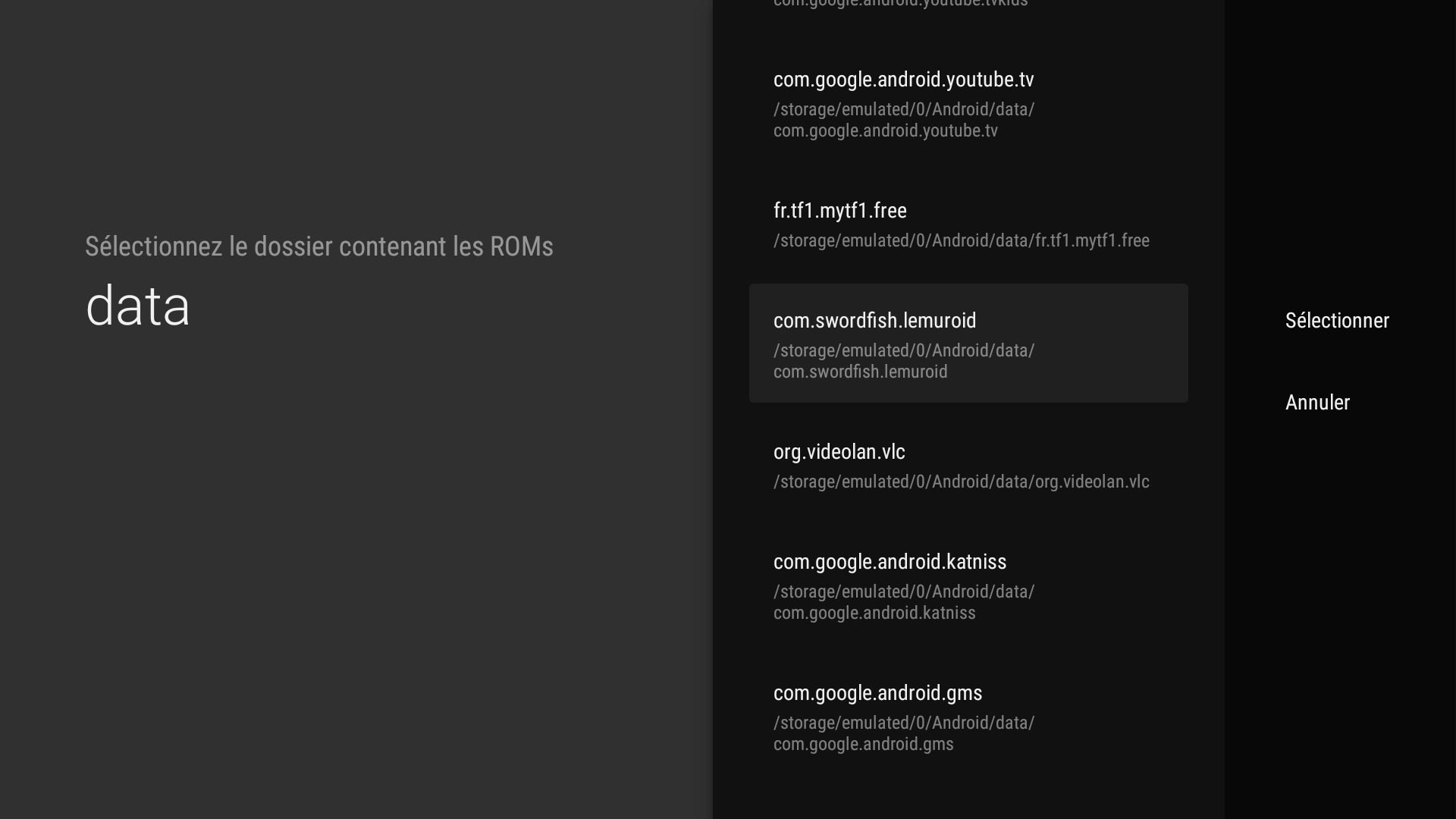Click the lemuroid storage path text
Viewport: 1456px width, 819px height.
pos(904,361)
